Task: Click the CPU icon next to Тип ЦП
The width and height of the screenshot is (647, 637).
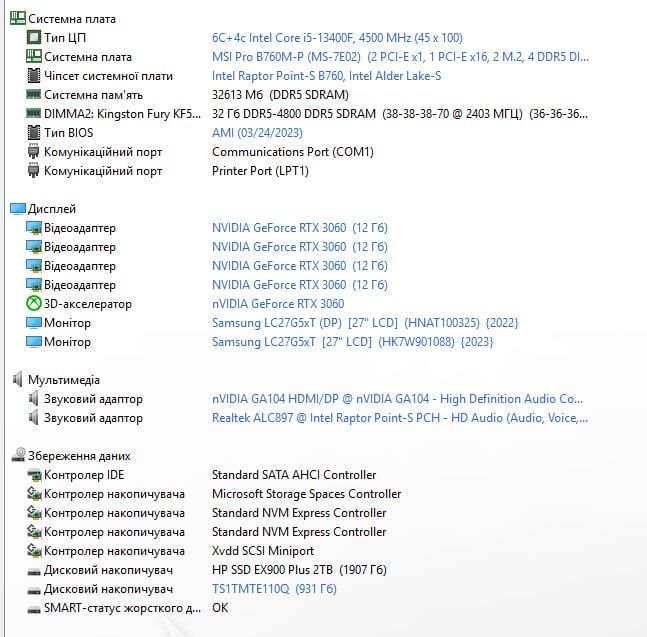Action: tap(34, 37)
